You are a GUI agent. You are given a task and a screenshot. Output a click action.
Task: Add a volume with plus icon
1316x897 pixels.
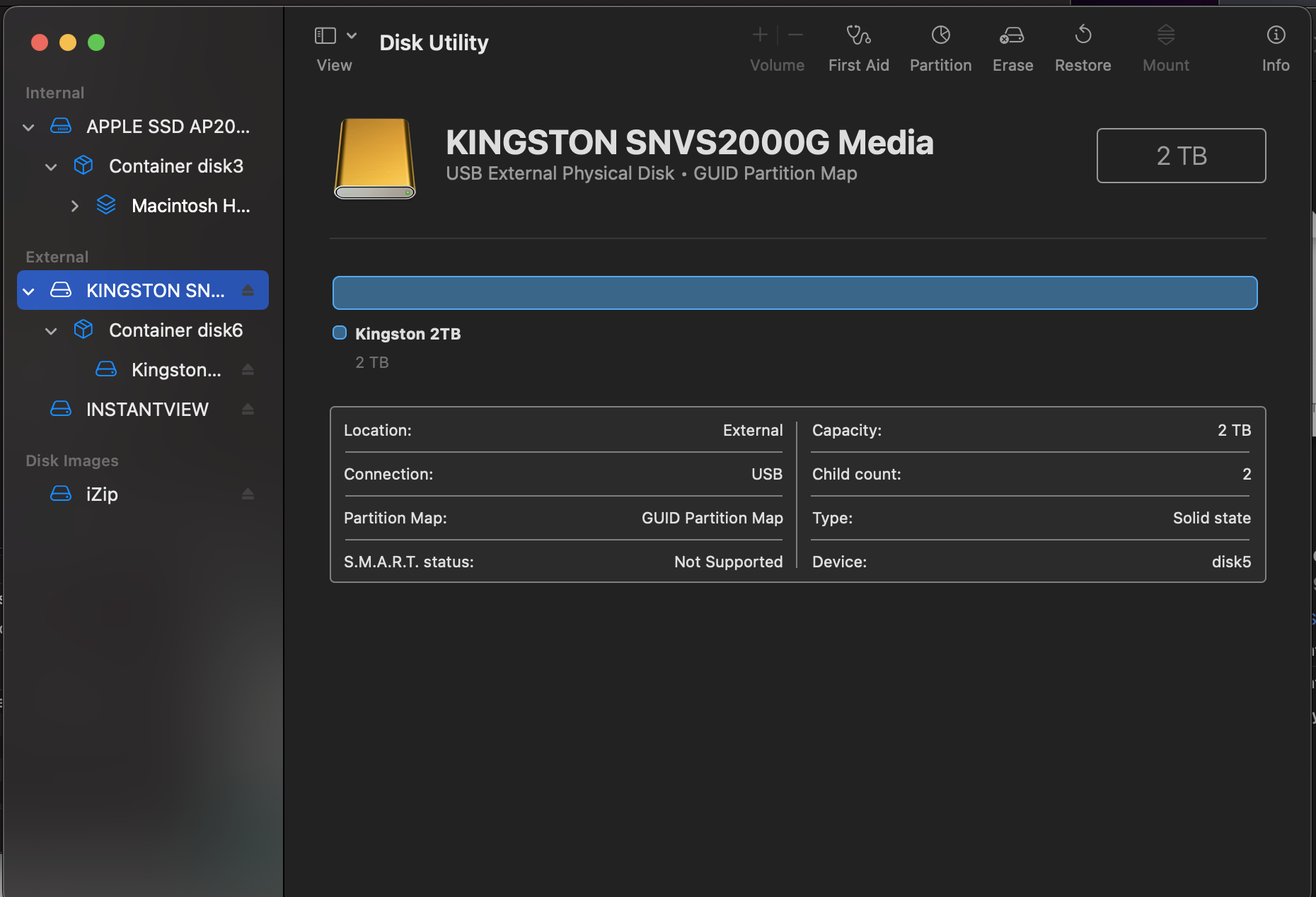pyautogui.click(x=760, y=35)
